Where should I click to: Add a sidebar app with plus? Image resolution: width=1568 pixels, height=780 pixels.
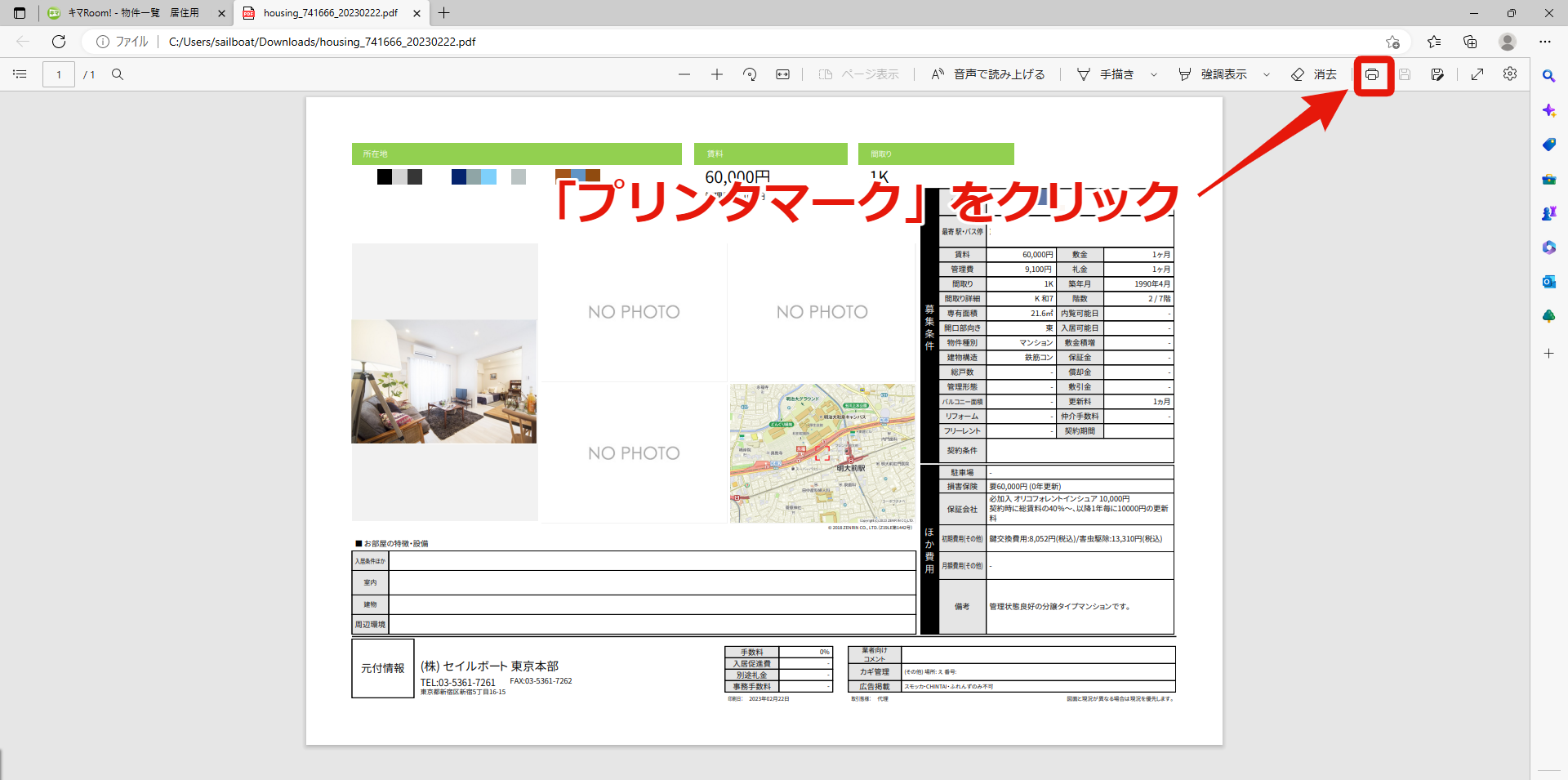pyautogui.click(x=1548, y=354)
